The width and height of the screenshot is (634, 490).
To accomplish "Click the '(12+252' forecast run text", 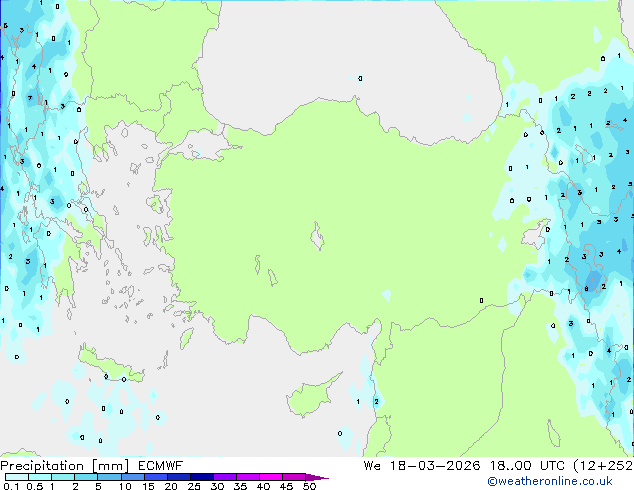I will 603,466.
